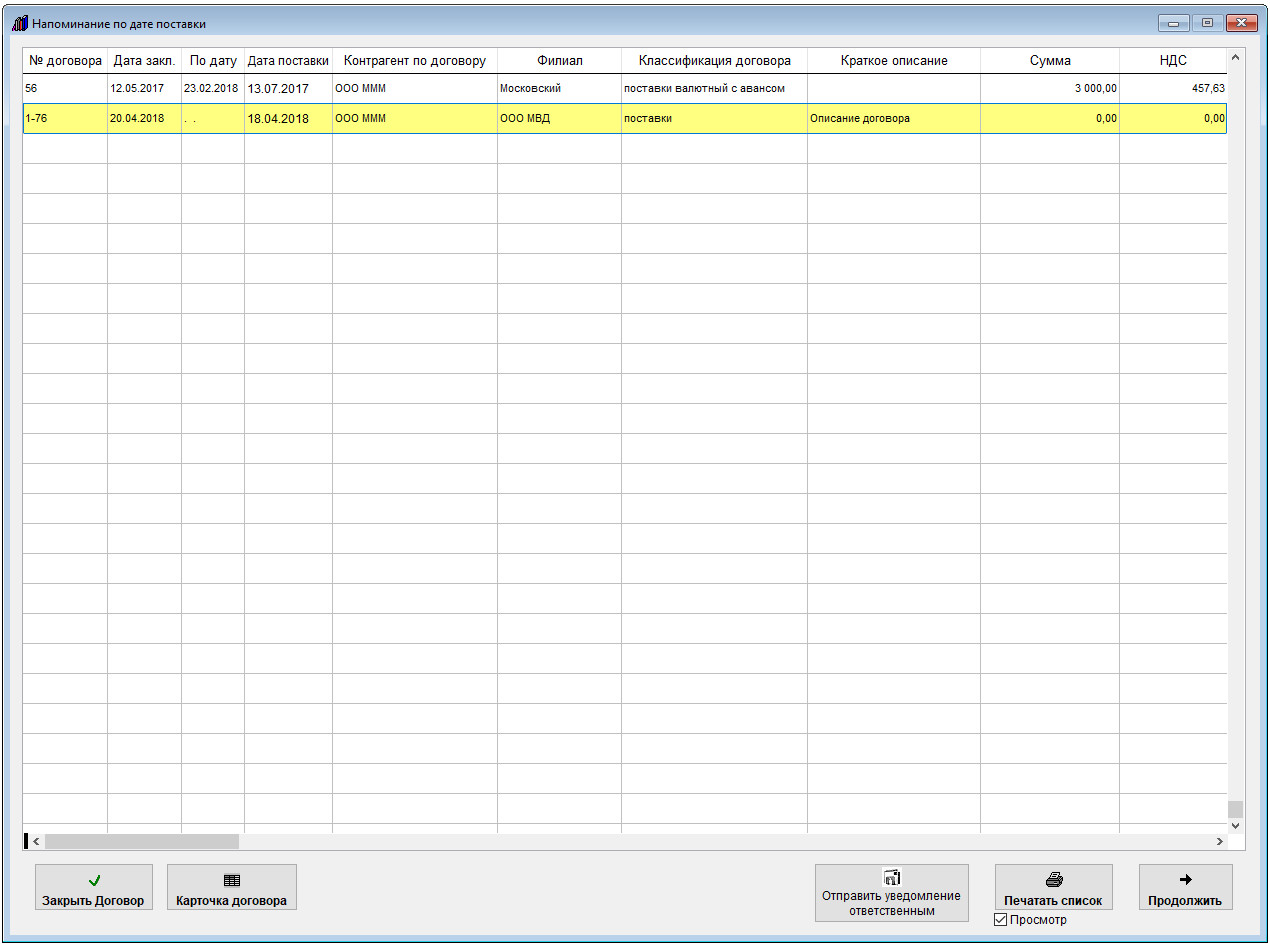Viewport: 1270px width, 946px height.
Task: Click the НДС column header
Action: click(1173, 61)
